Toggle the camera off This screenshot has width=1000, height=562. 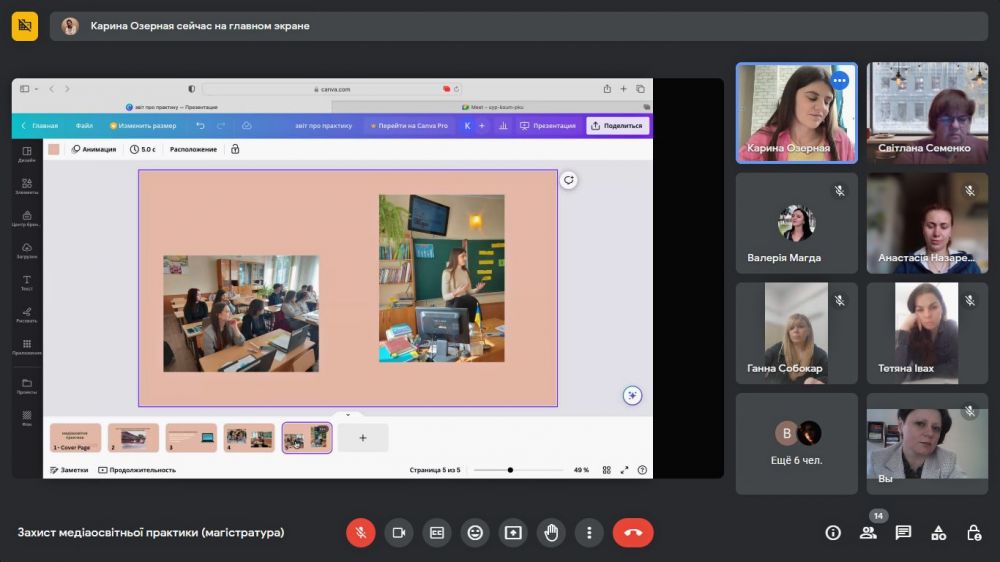click(x=399, y=533)
